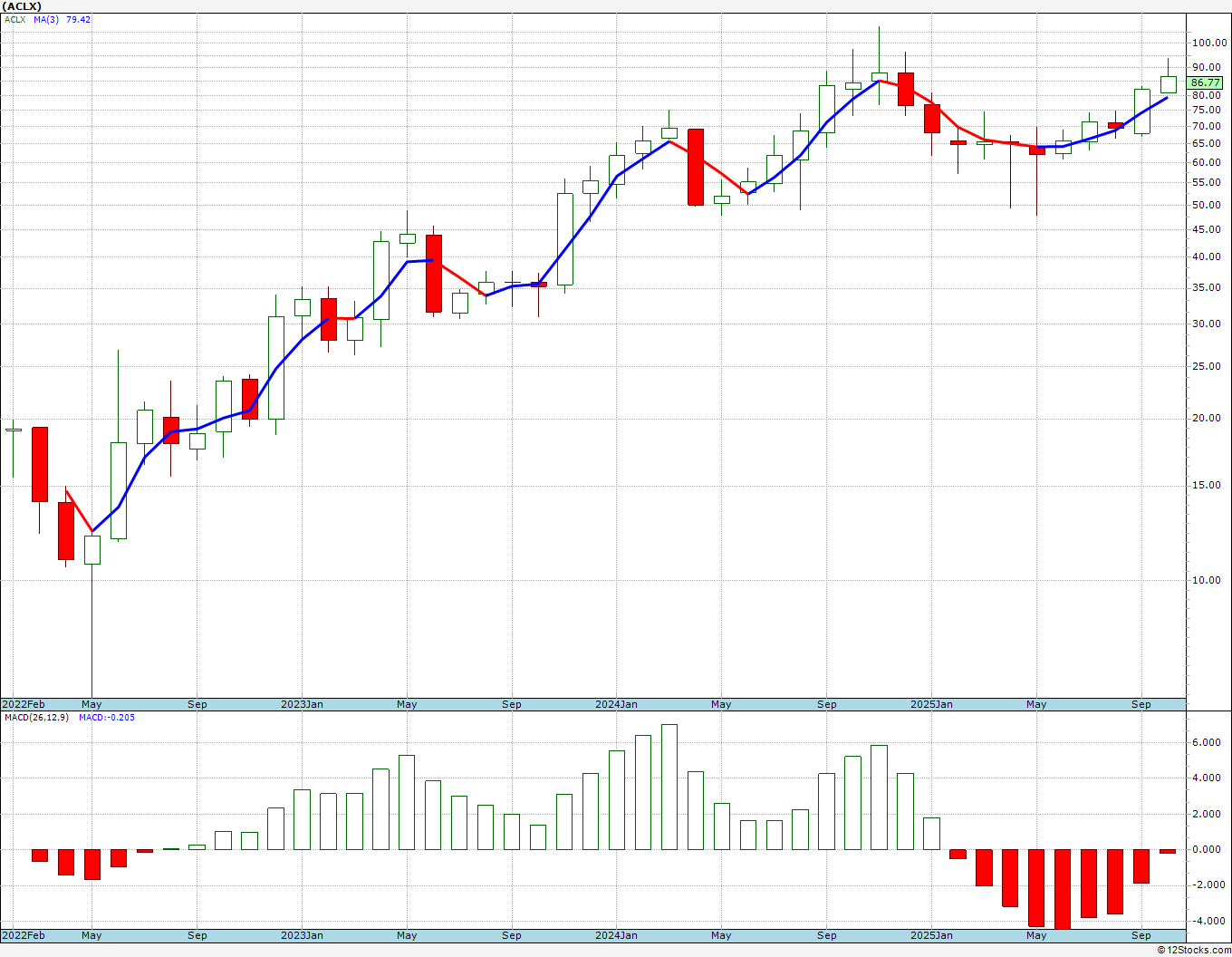Click the 2.000 MACD axis label
The height and width of the screenshot is (957, 1232).
[1207, 814]
